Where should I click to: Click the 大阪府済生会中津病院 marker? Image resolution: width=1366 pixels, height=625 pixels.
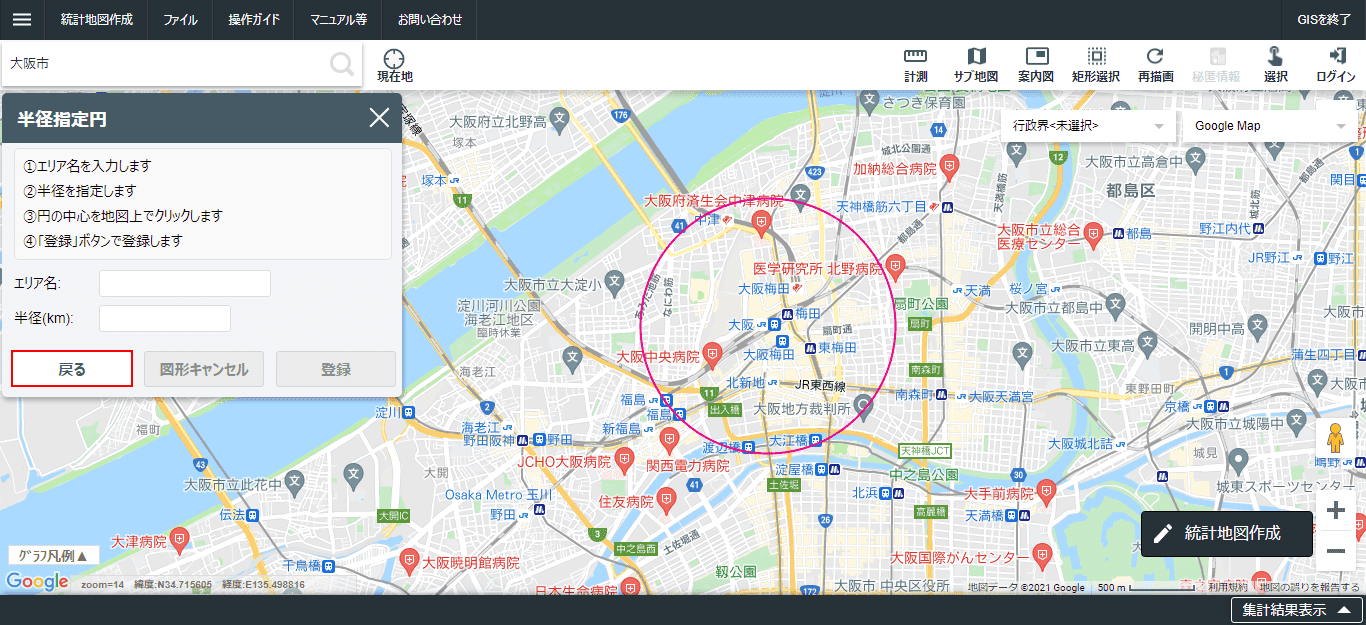[762, 221]
